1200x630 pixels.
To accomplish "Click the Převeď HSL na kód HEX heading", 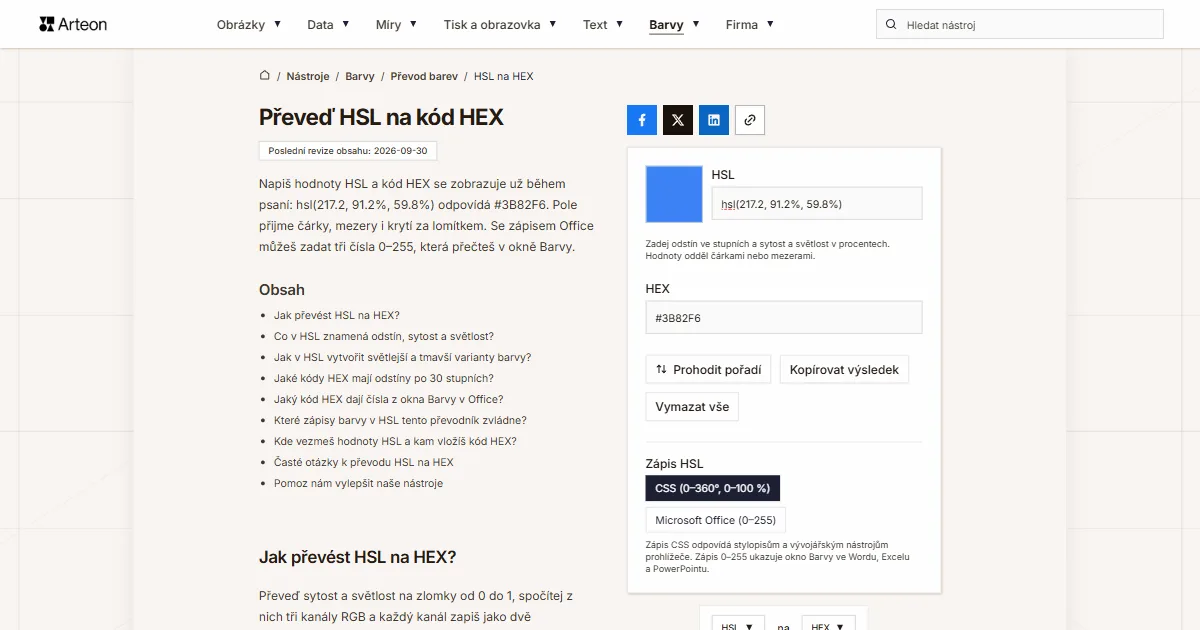I will (x=381, y=117).
